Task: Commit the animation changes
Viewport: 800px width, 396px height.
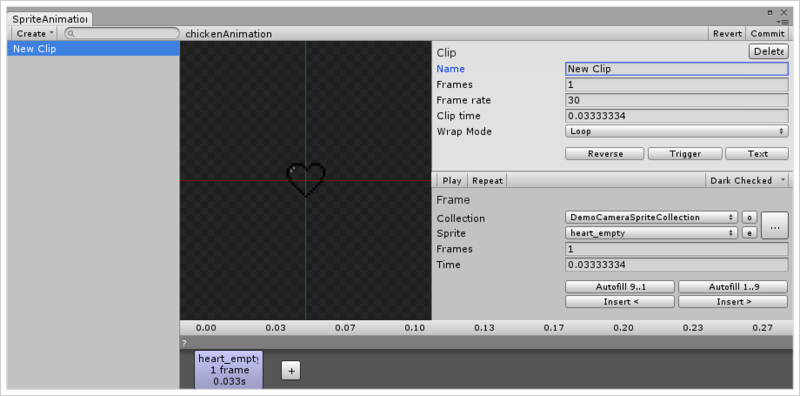Action: point(767,34)
